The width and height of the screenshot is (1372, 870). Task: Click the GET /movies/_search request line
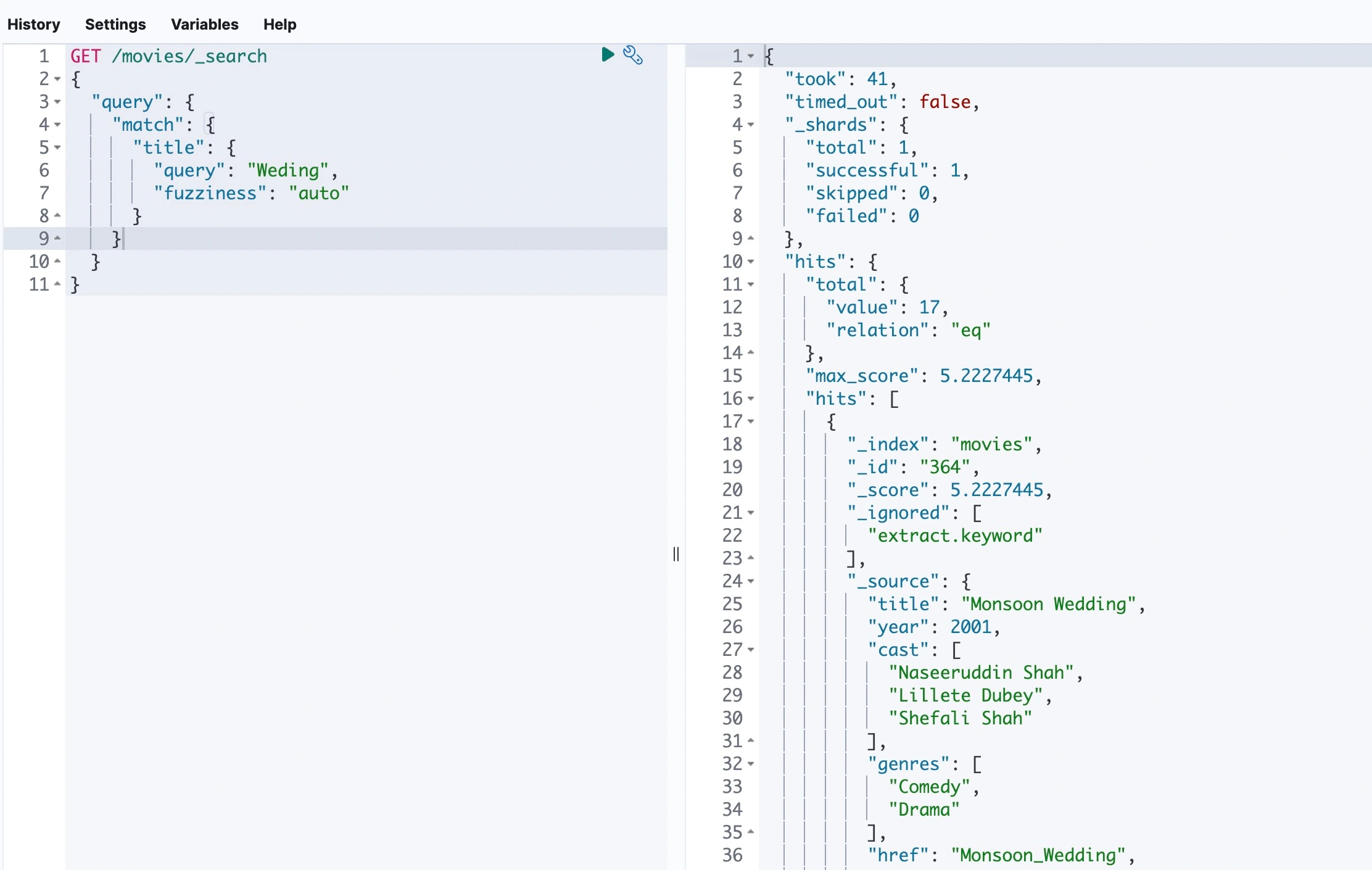tap(168, 56)
